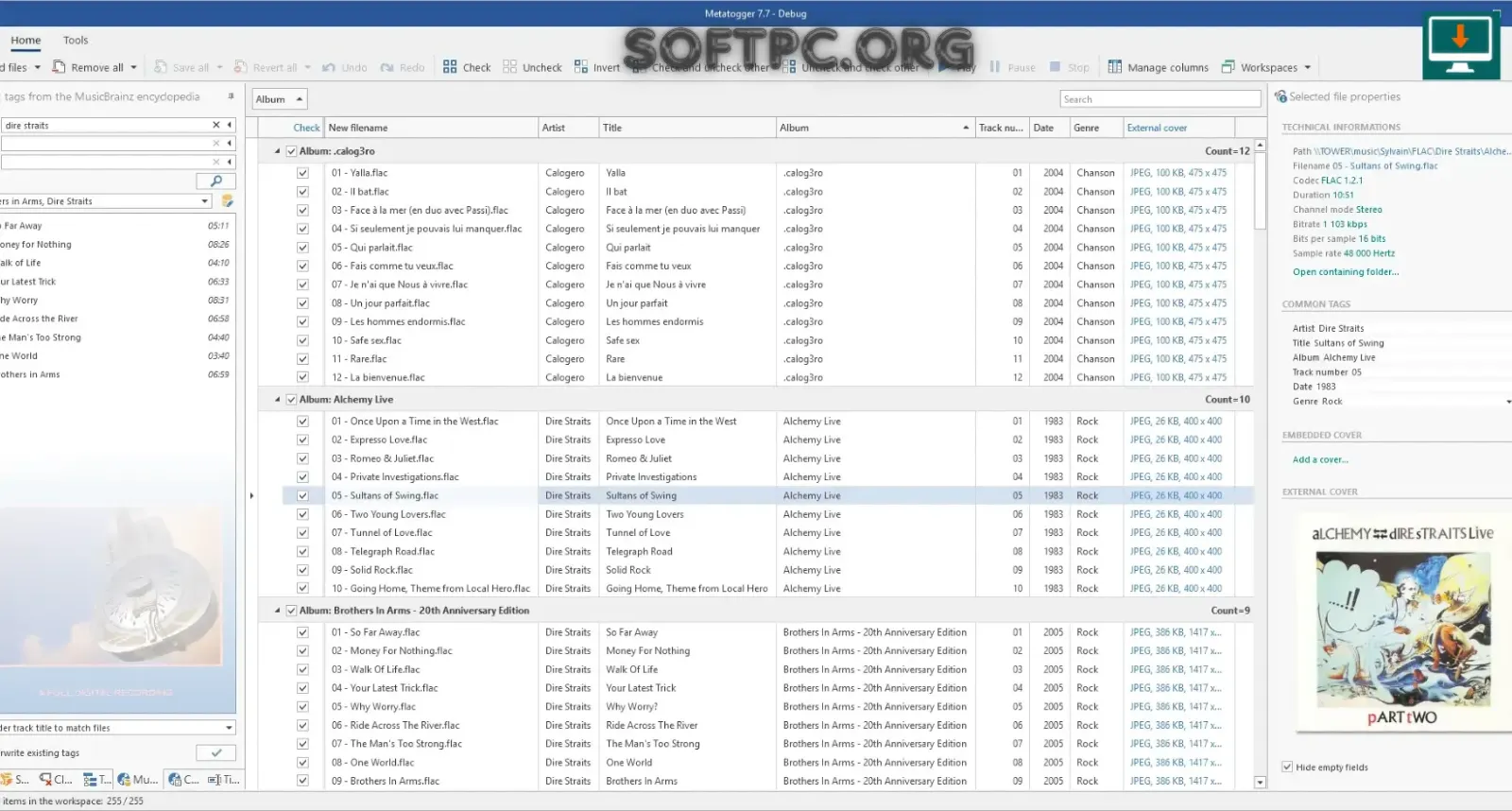Click the External cover column header
The width and height of the screenshot is (1512, 811).
1178,128
